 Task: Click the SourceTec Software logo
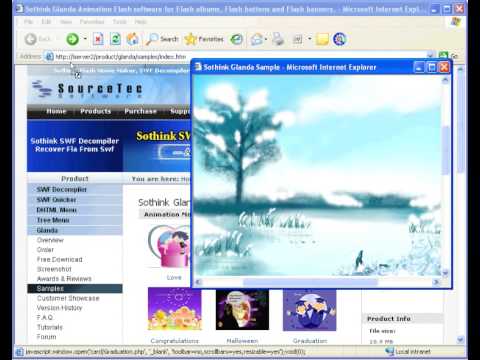click(x=87, y=89)
